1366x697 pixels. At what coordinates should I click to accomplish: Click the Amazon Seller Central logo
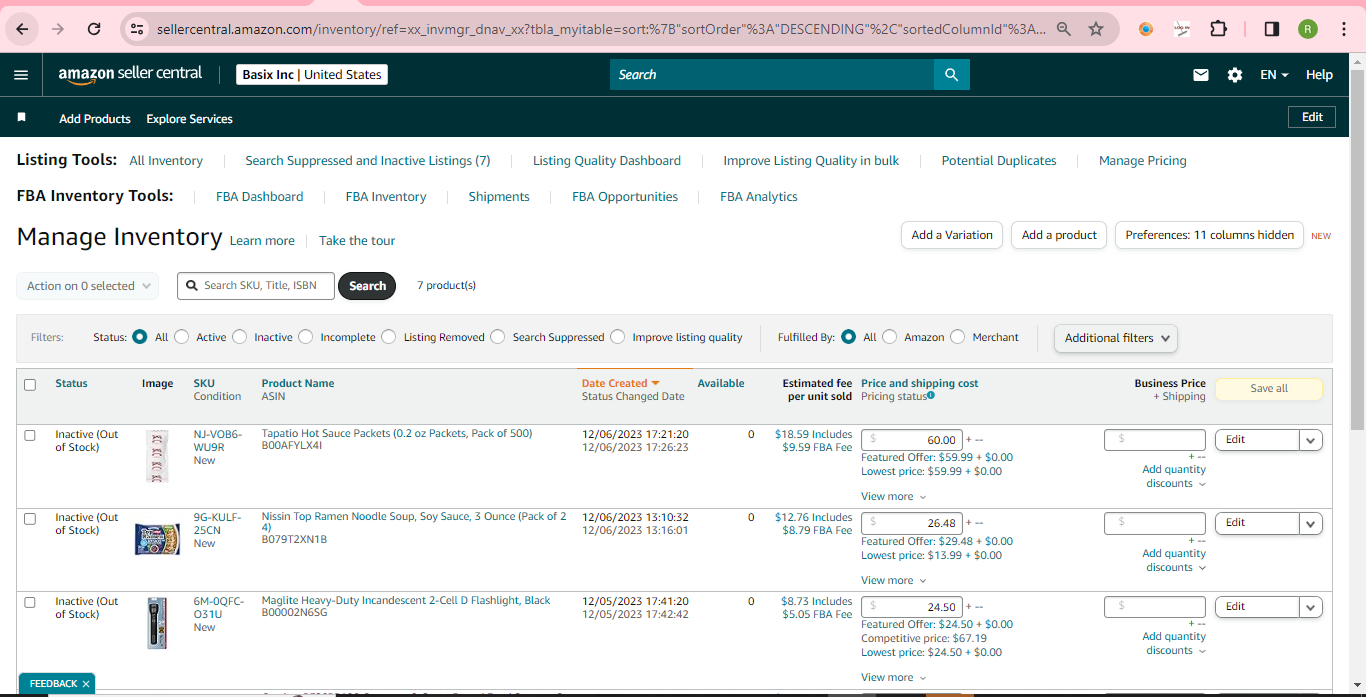point(130,75)
